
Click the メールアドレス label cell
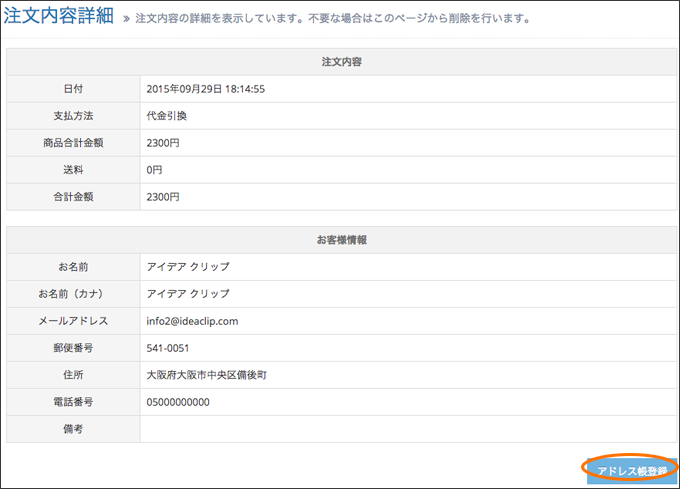tap(73, 321)
